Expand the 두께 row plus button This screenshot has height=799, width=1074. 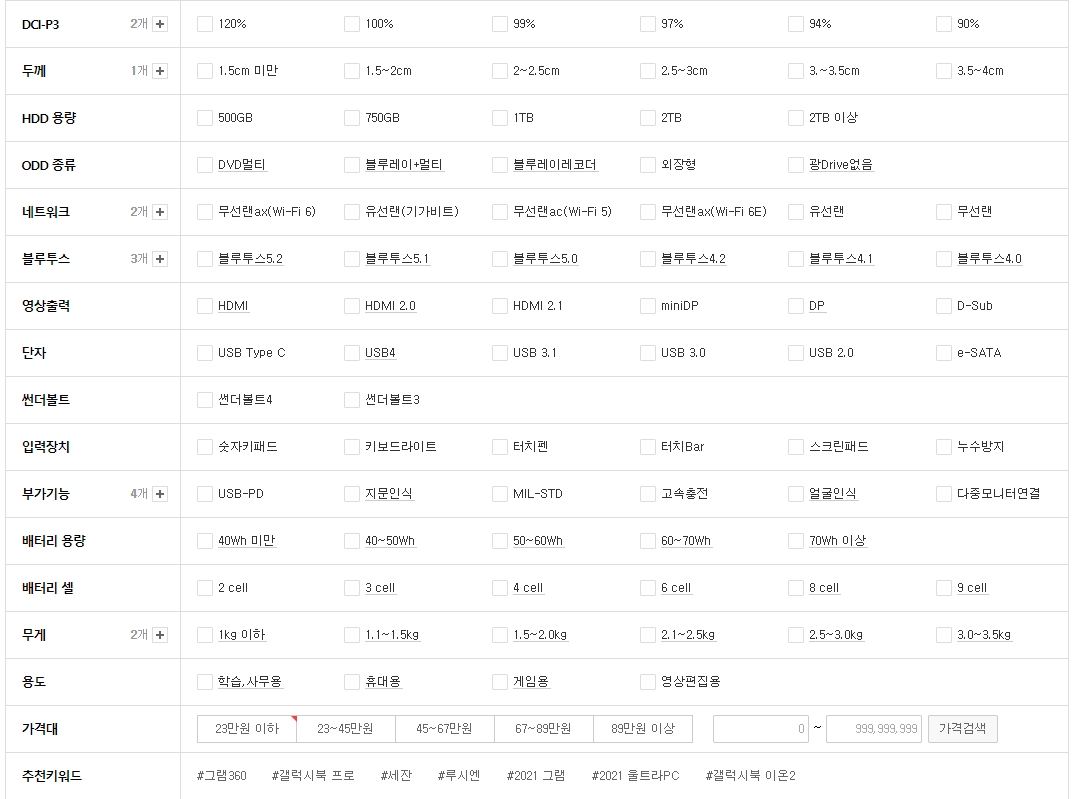click(160, 71)
